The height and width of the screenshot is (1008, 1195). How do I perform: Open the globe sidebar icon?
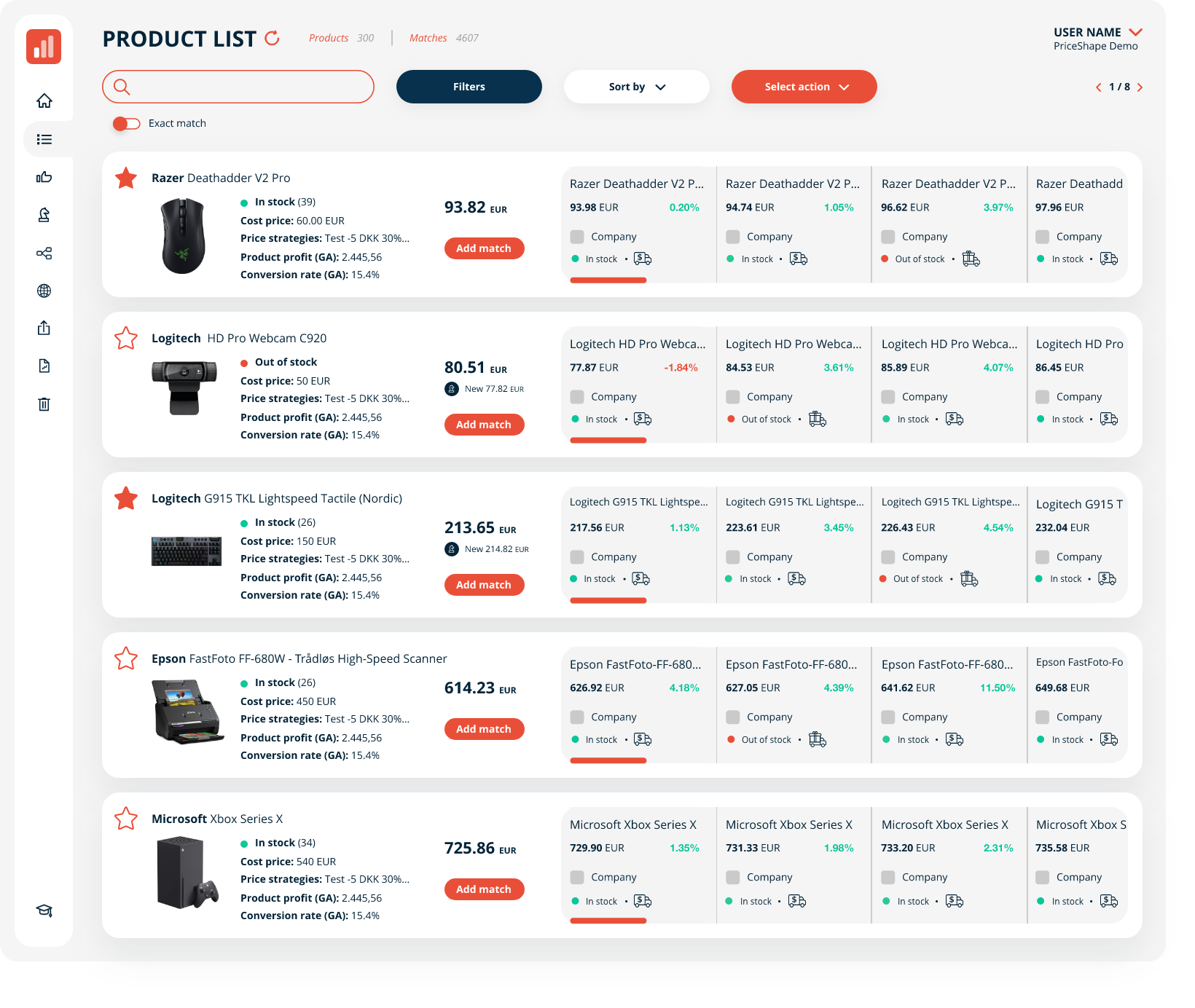(44, 291)
